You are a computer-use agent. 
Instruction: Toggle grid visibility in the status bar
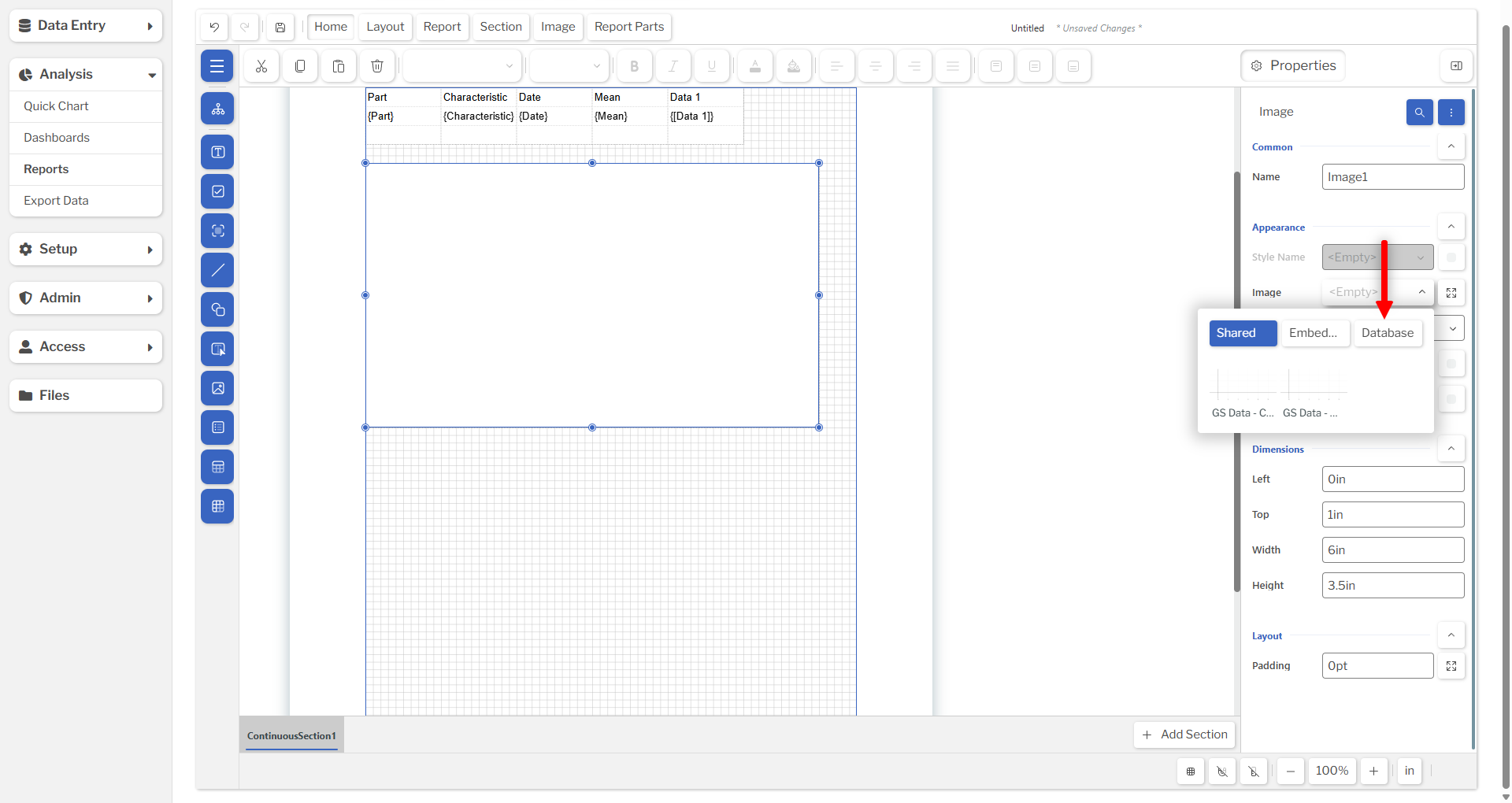click(1191, 771)
